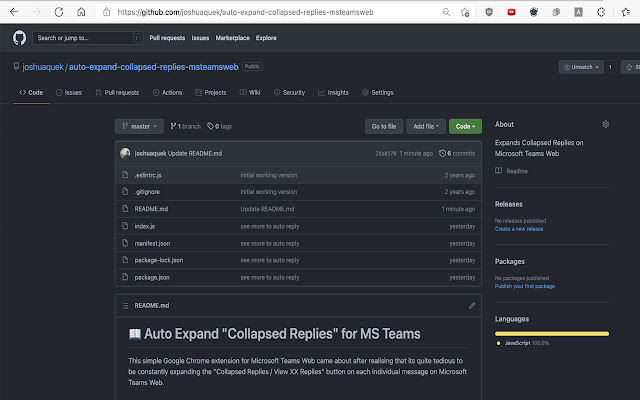Open the Settings tab

click(376, 92)
